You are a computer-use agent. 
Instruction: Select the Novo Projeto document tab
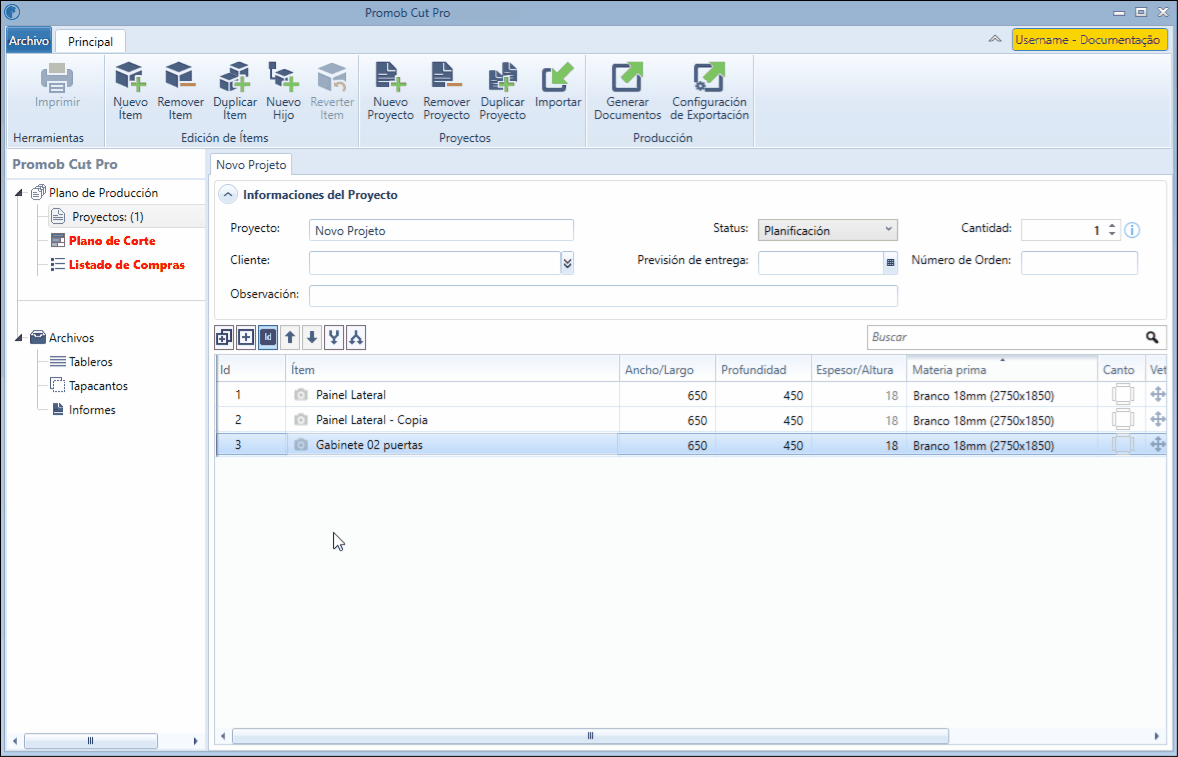pos(251,164)
